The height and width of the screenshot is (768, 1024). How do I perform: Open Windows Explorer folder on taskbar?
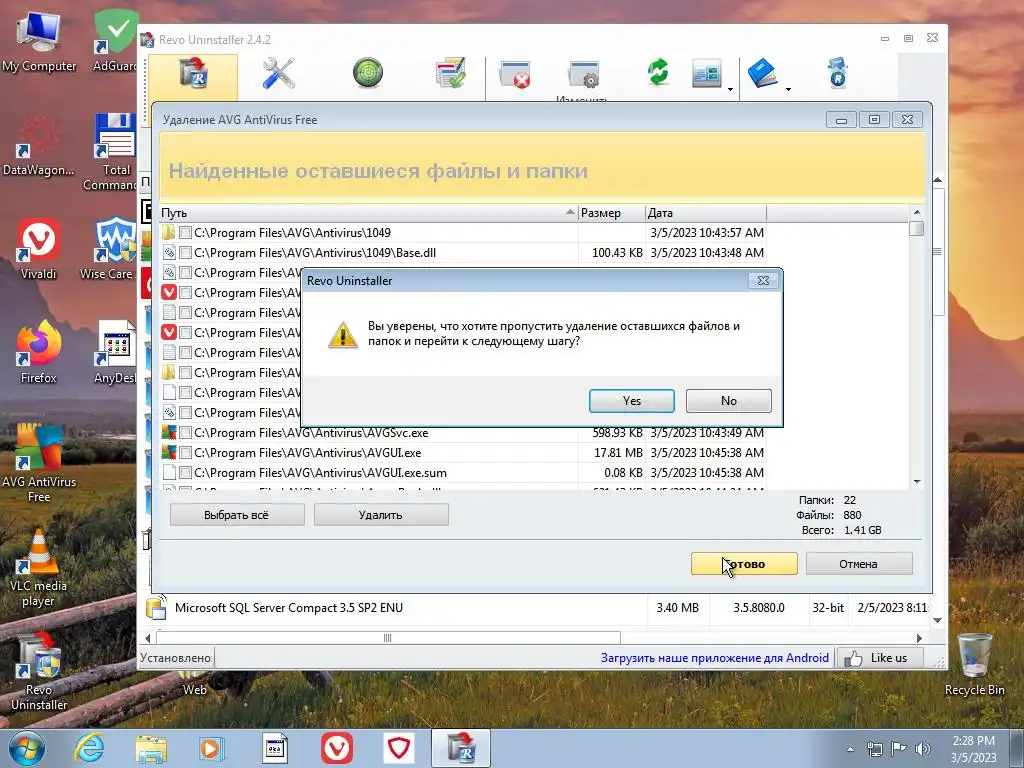(x=151, y=748)
